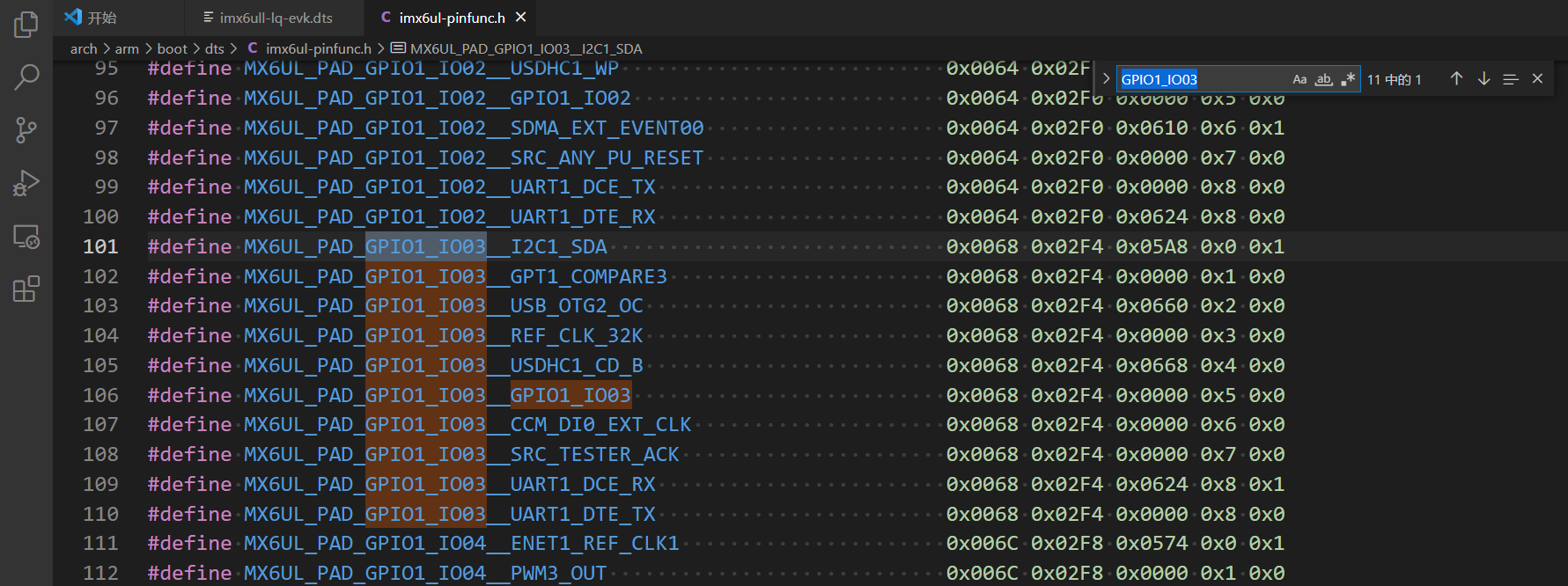Click line number 112 in gutter
Viewport: 1568px width, 586px height.
[100, 573]
